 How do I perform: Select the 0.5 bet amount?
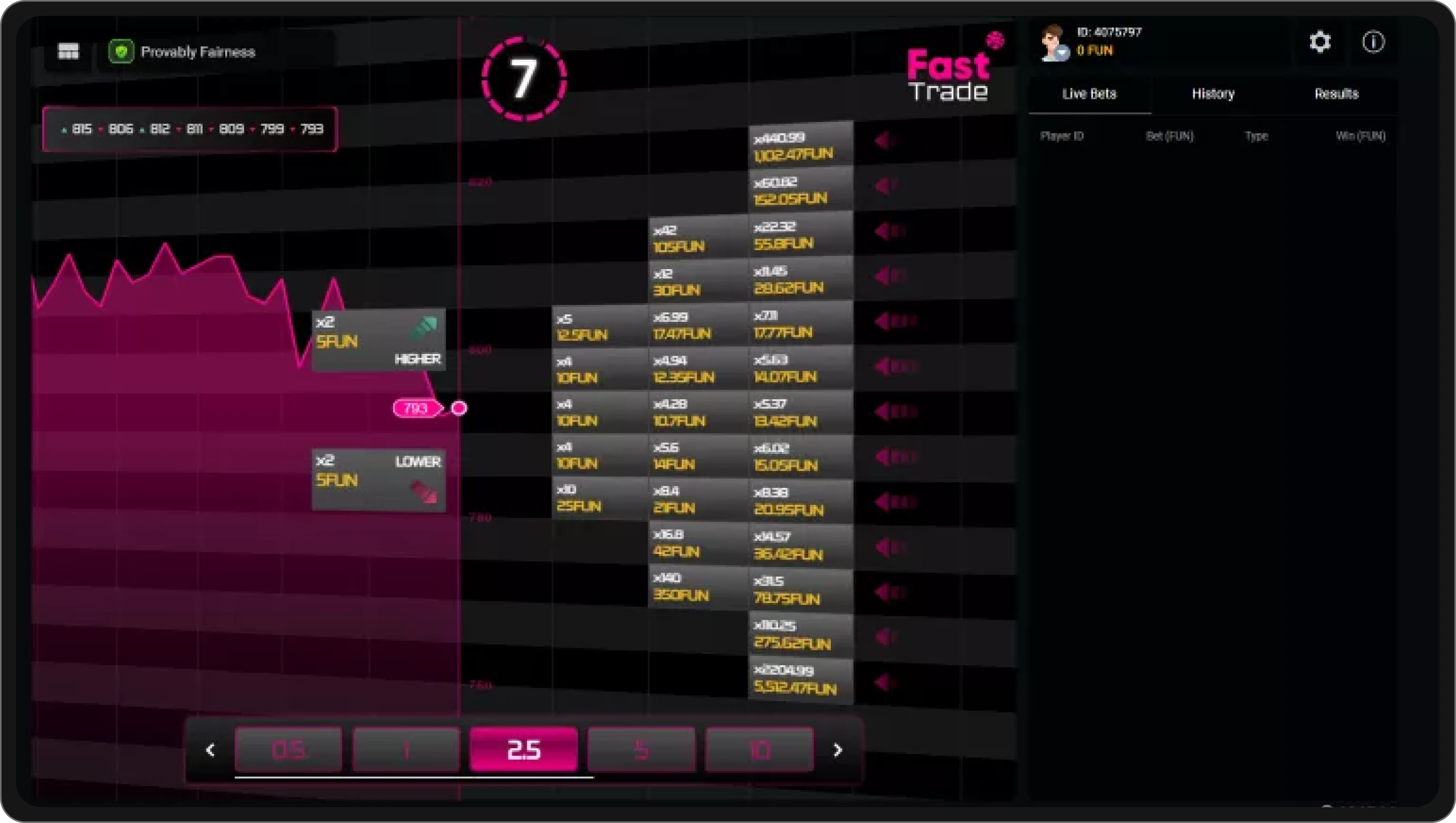pos(288,750)
